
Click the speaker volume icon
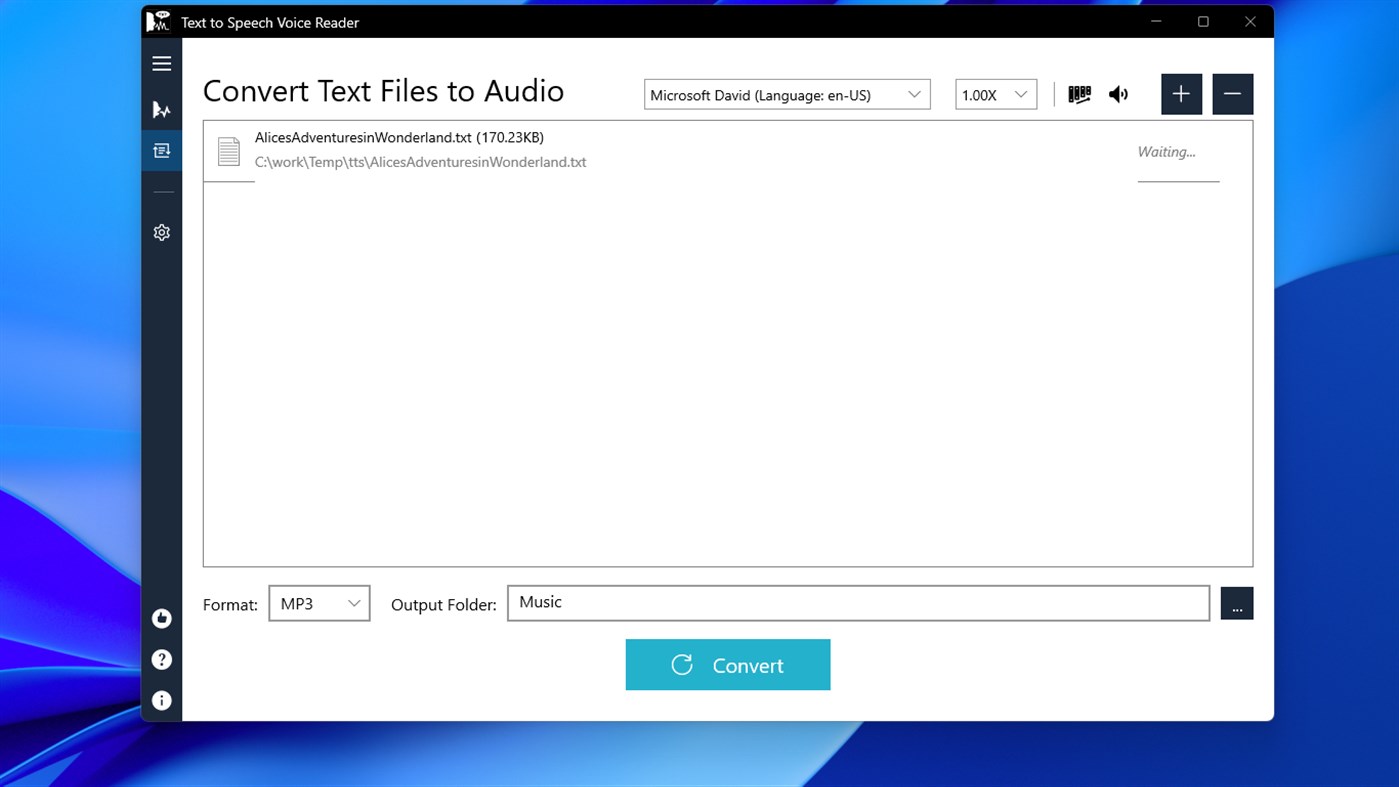(1118, 95)
